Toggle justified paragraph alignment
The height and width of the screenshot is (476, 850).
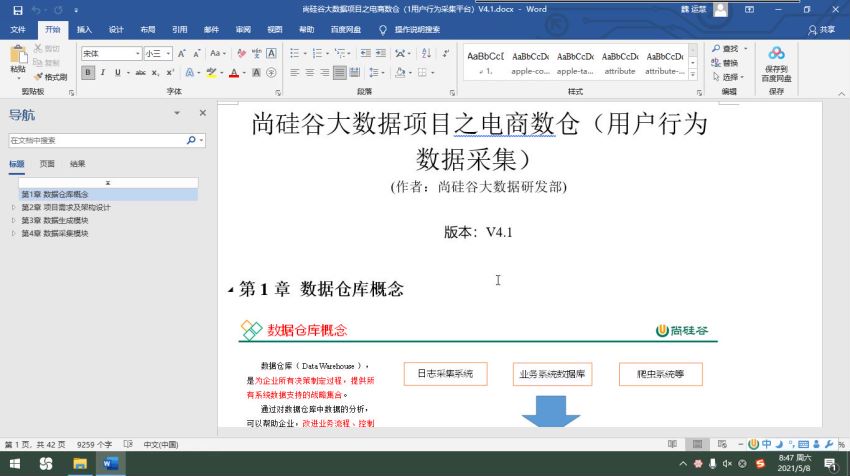(339, 72)
